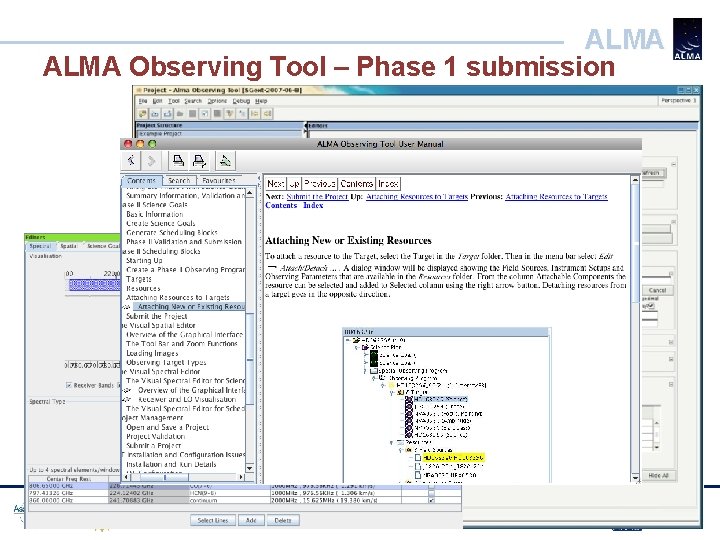The height and width of the screenshot is (540, 720).
Task: Click the back arrow in User Manual toolbar
Action: pyautogui.click(x=131, y=161)
